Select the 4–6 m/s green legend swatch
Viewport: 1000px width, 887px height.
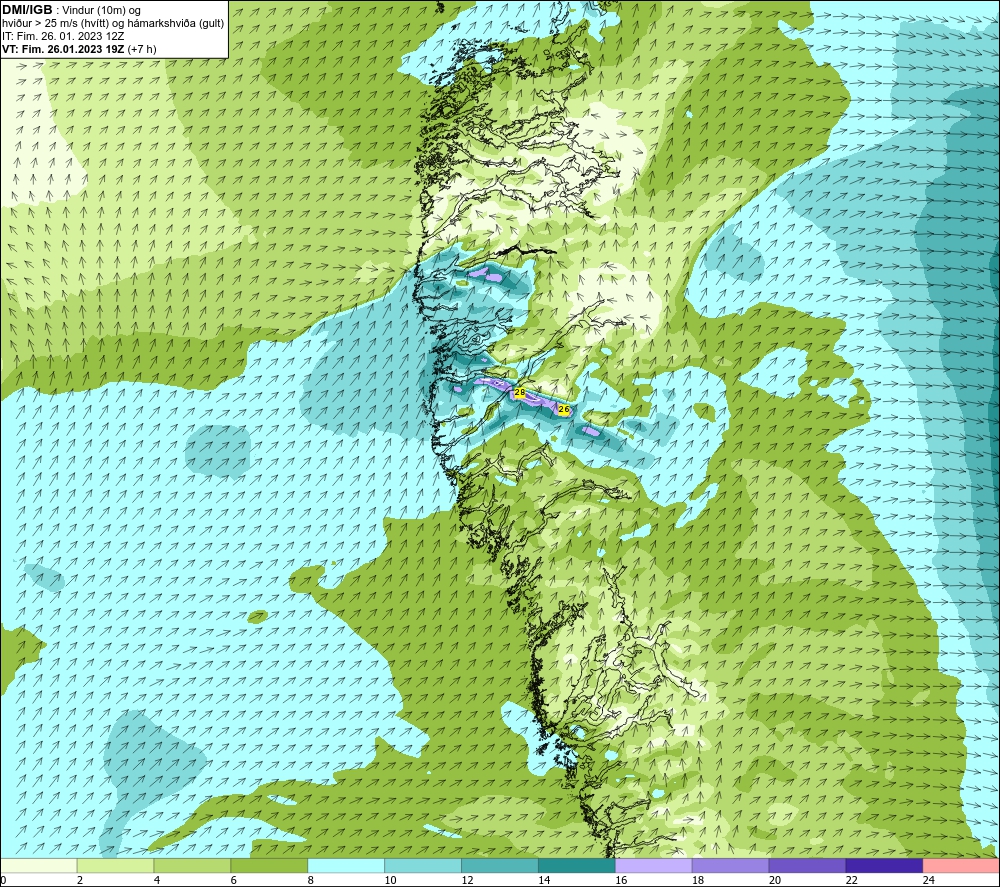click(x=192, y=866)
